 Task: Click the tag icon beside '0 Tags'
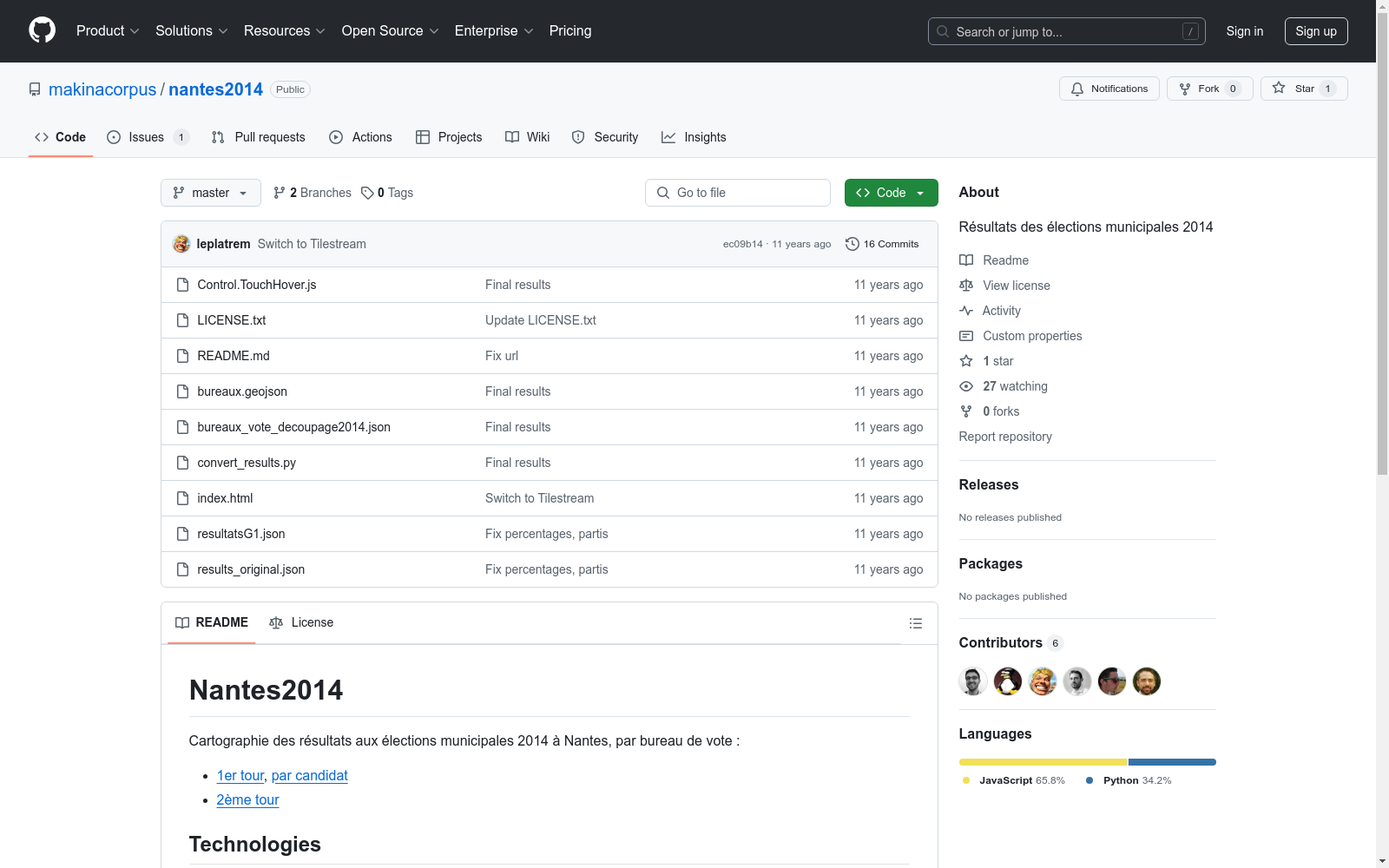367,193
